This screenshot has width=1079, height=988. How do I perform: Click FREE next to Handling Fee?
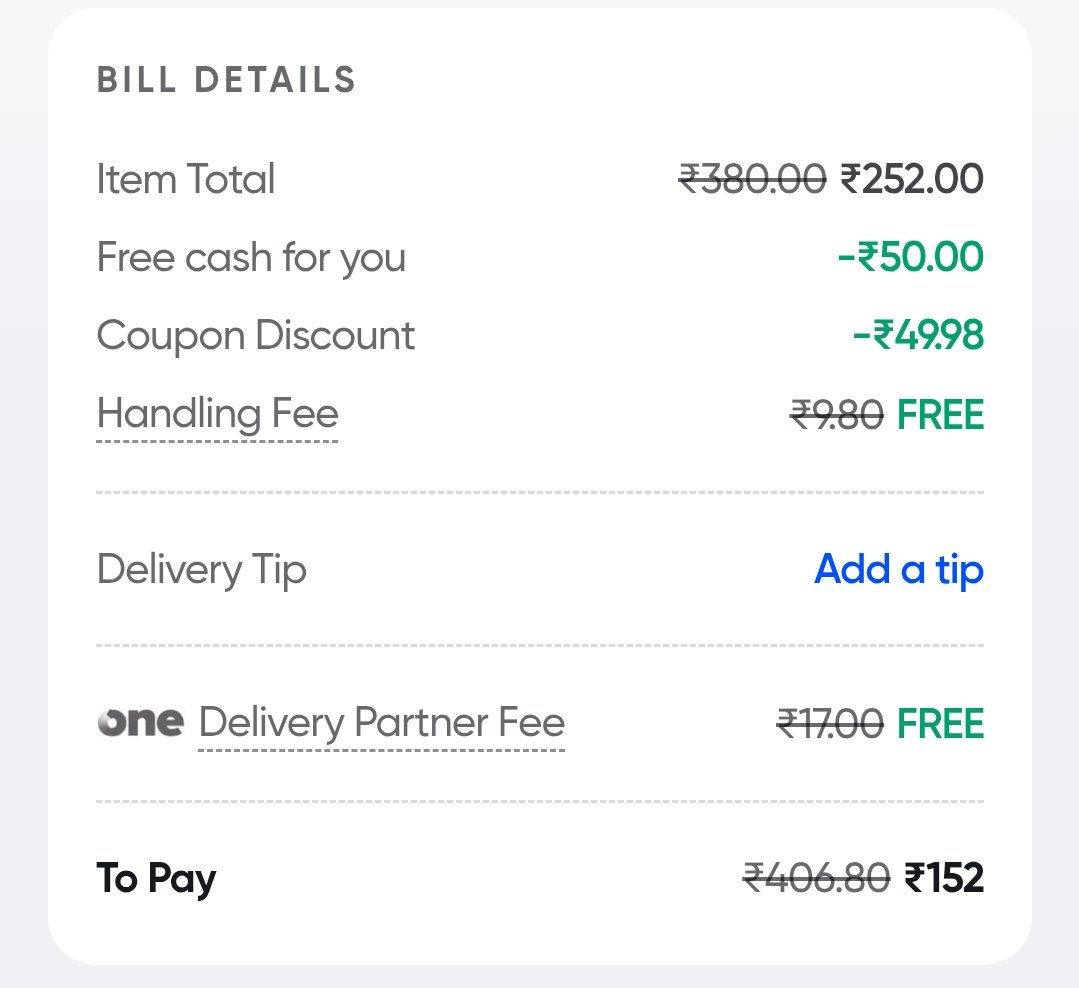(x=941, y=414)
